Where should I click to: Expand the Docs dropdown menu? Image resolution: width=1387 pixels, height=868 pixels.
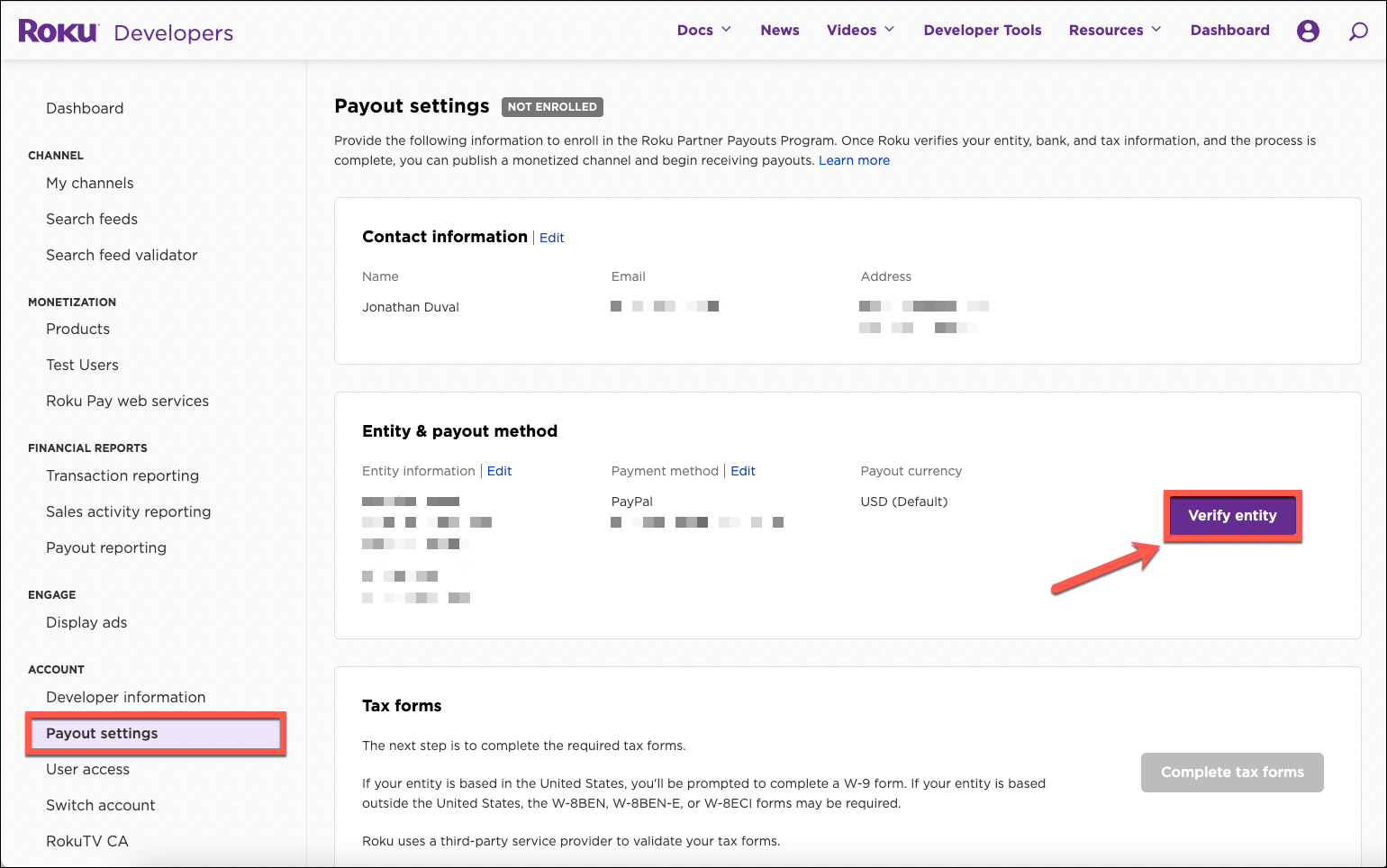pyautogui.click(x=704, y=30)
